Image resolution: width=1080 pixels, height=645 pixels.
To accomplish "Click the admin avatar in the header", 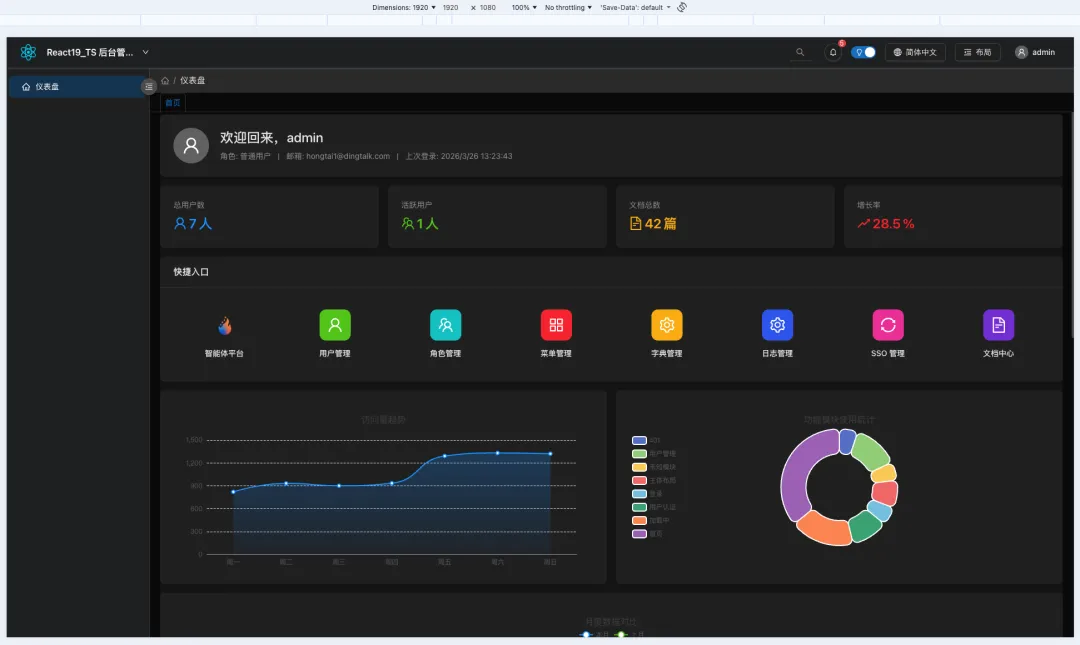I will click(1021, 52).
